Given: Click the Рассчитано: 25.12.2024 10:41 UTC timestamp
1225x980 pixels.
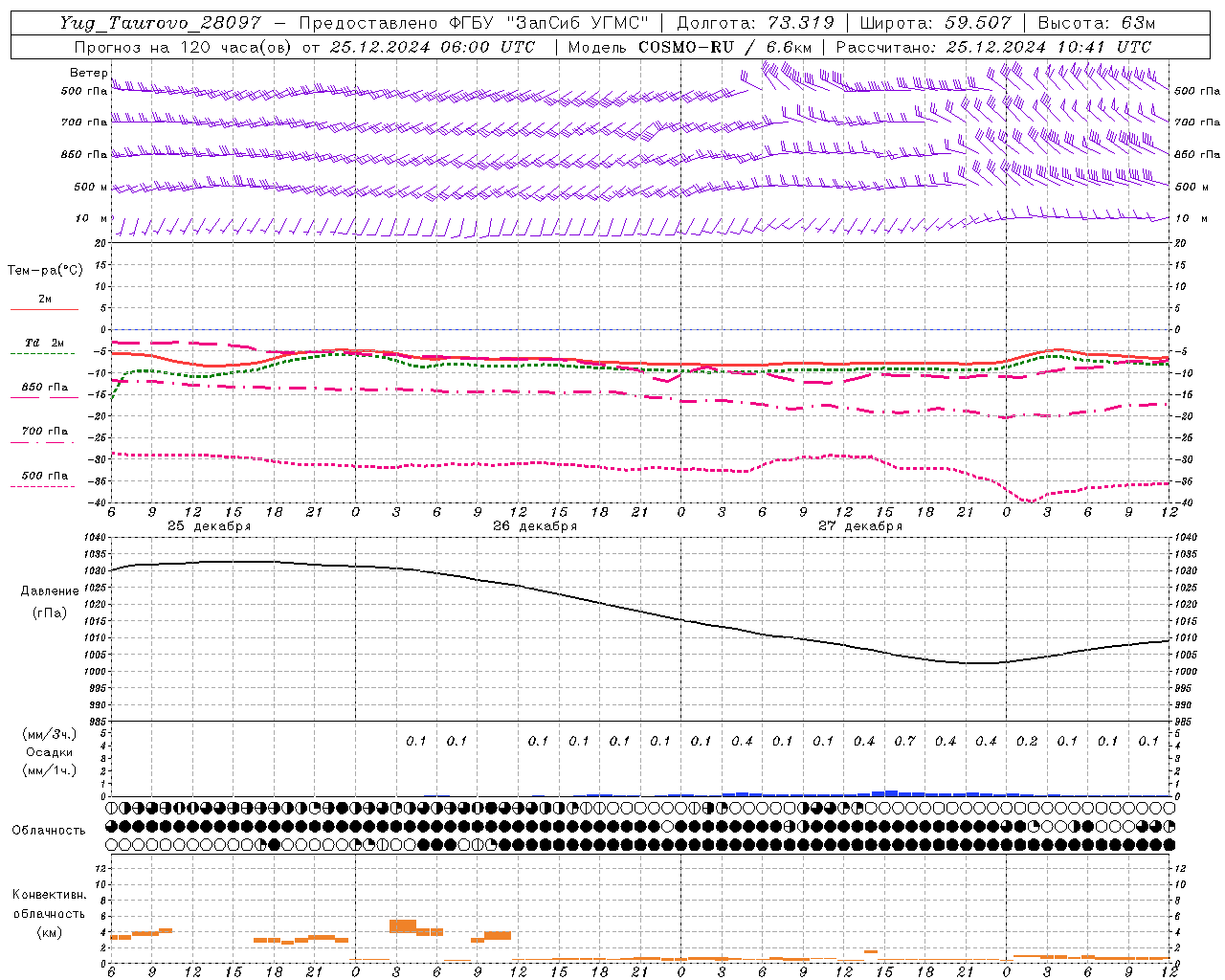Looking at the screenshot, I should click(993, 47).
